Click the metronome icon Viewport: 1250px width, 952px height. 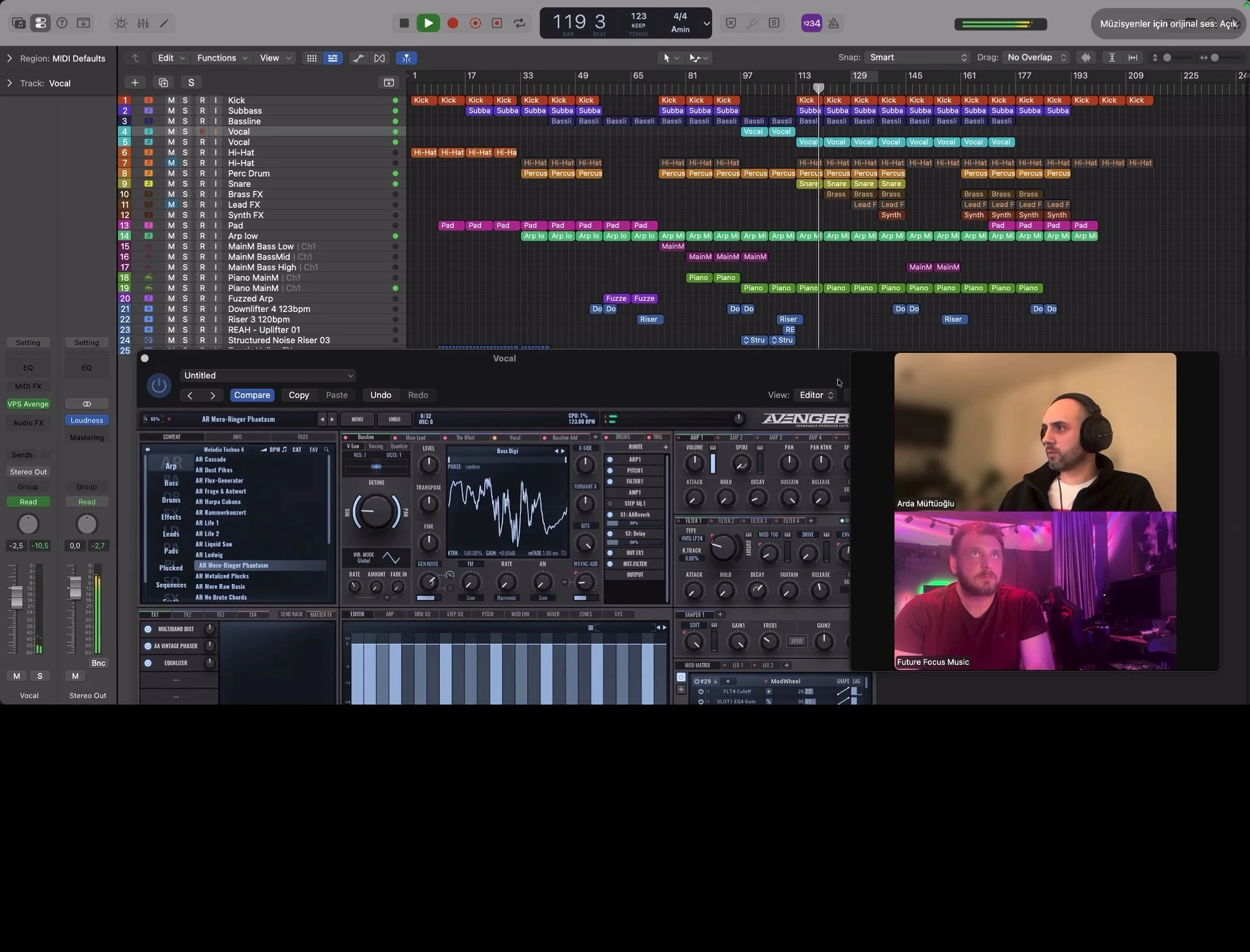tap(834, 23)
